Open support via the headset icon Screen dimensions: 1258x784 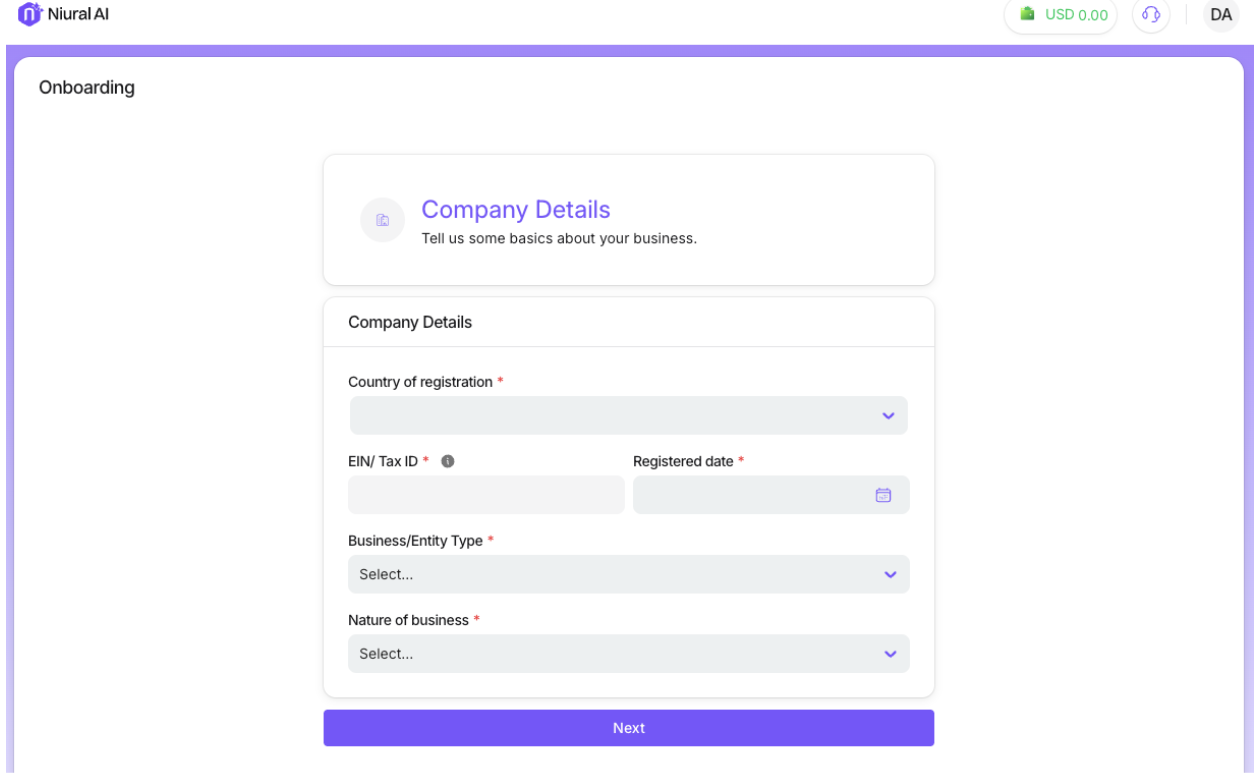coord(1151,14)
